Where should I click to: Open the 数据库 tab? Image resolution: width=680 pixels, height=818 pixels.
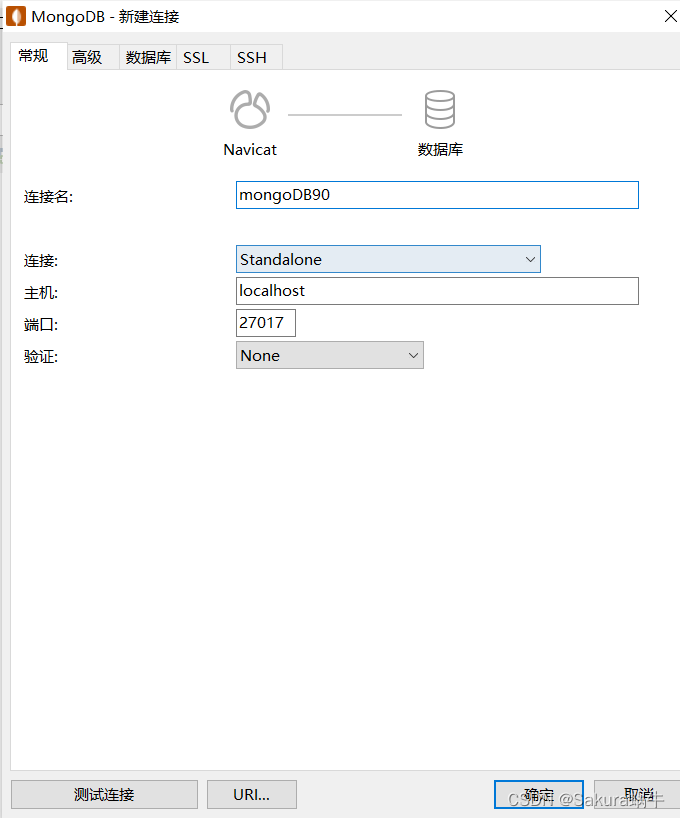click(148, 57)
